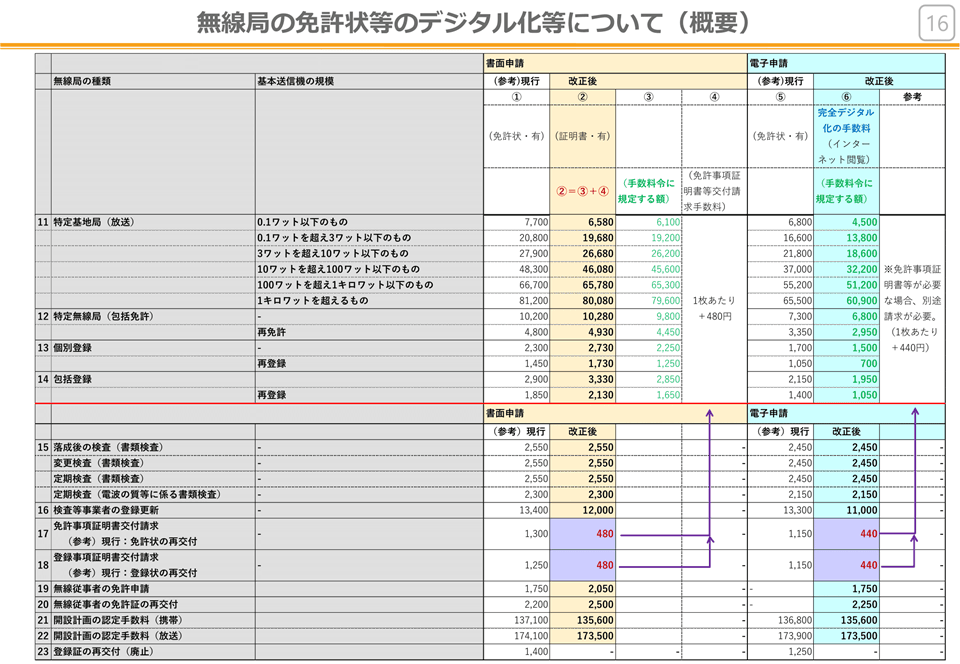The image size is (960, 664).
Task: Click the （証明書・有） header cell
Action: 582,136
